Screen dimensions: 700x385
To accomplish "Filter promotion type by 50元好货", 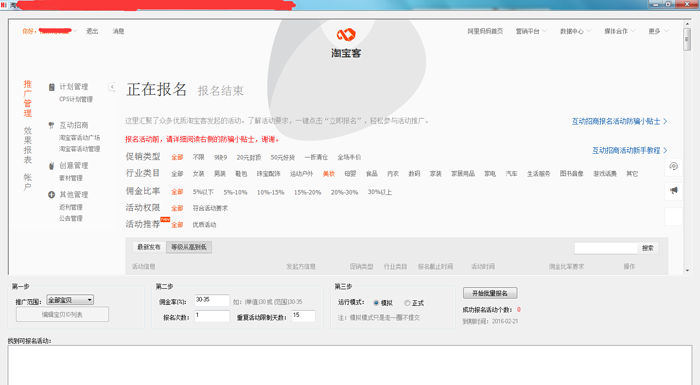I will pyautogui.click(x=283, y=157).
